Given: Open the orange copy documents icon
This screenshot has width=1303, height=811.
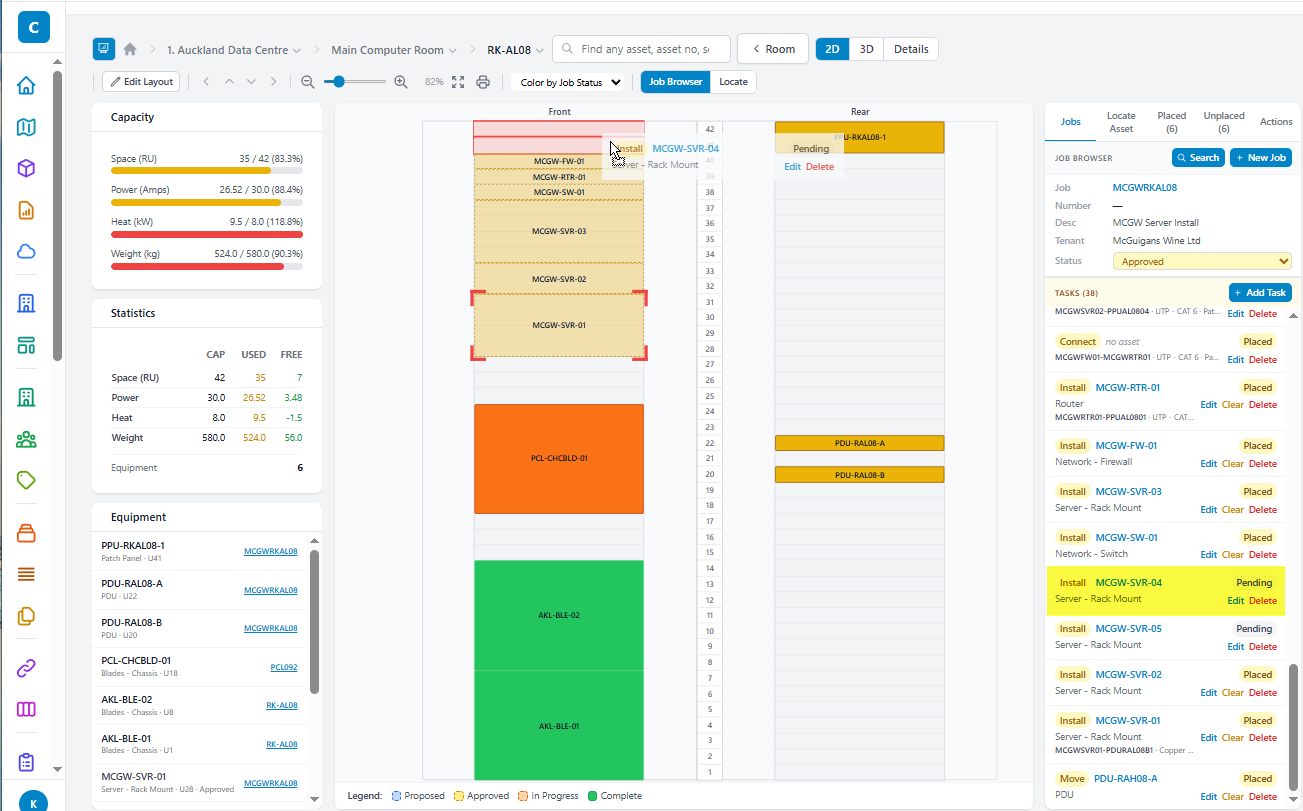Looking at the screenshot, I should pyautogui.click(x=27, y=615).
